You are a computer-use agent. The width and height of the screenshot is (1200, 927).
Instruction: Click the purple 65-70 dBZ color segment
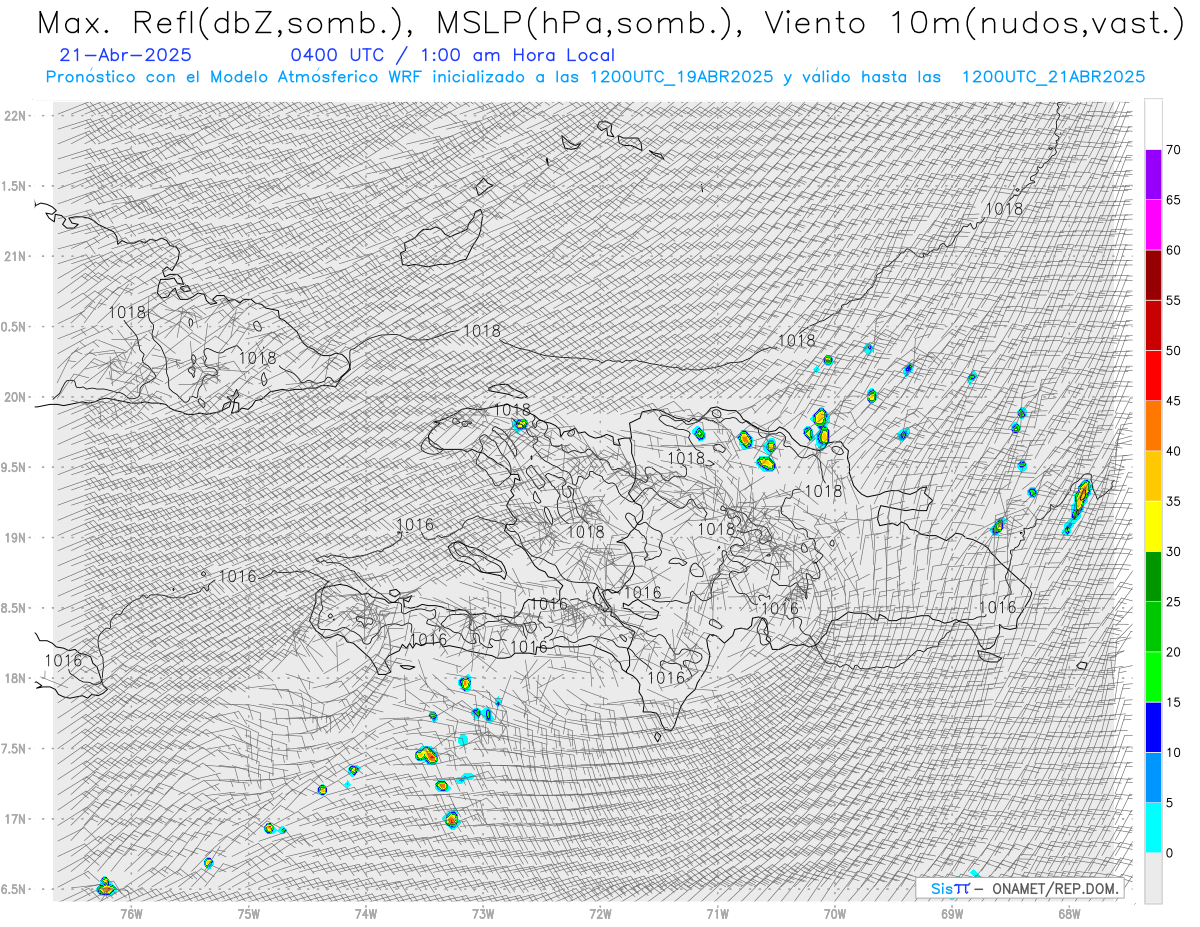point(1153,175)
